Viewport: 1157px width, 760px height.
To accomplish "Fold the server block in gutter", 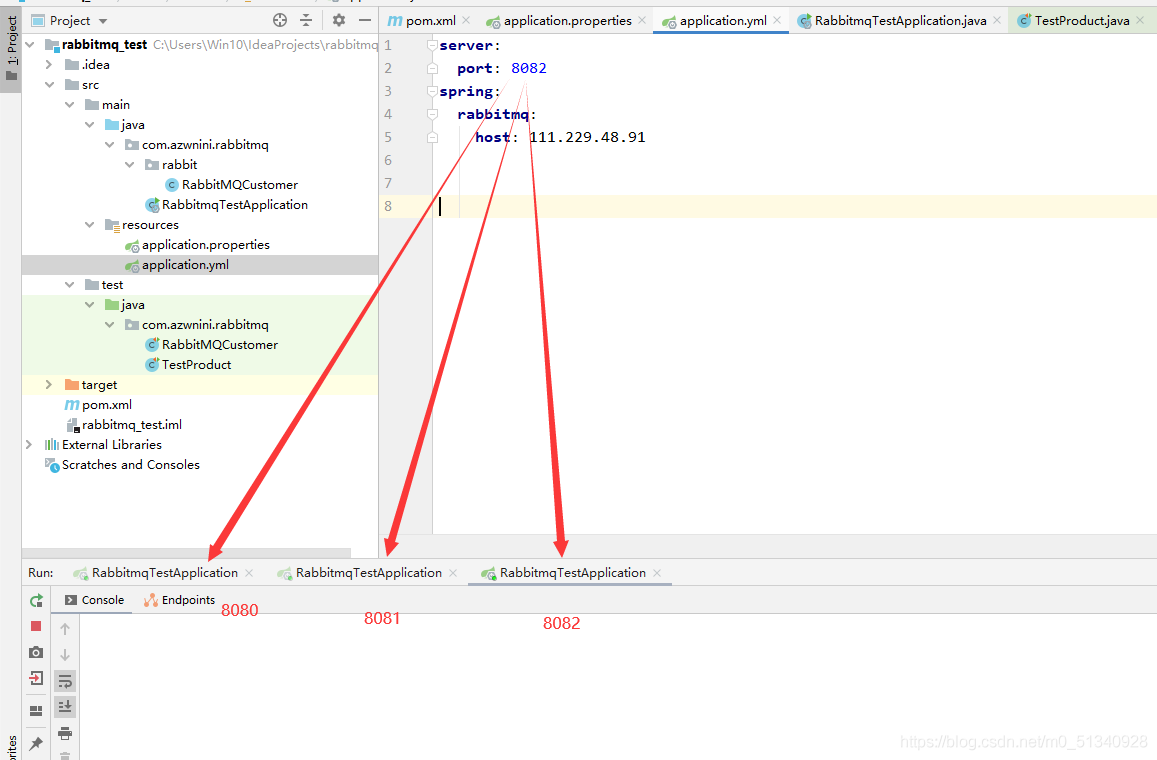I will tap(432, 46).
